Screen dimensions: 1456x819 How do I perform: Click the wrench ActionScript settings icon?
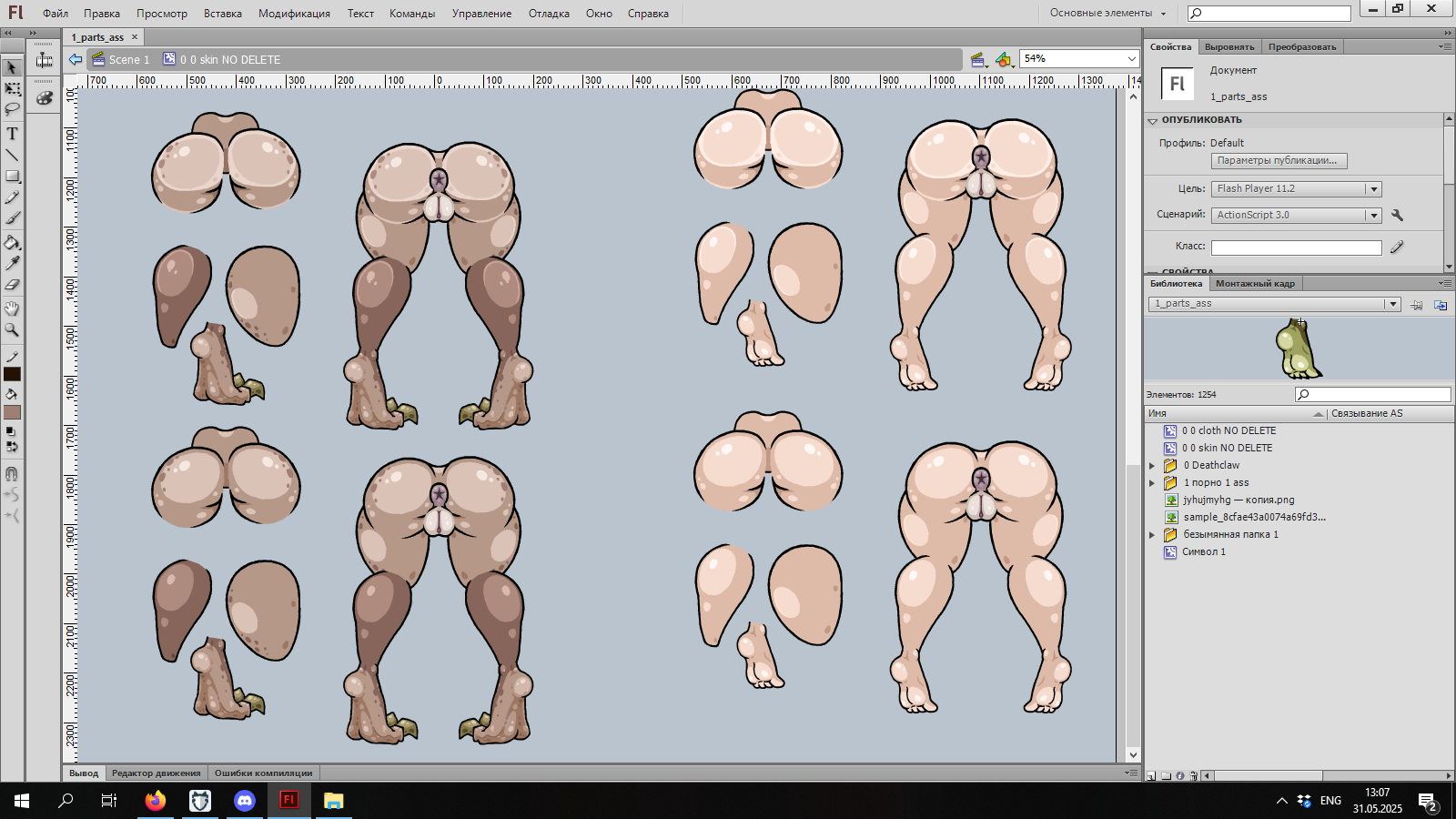1397,215
